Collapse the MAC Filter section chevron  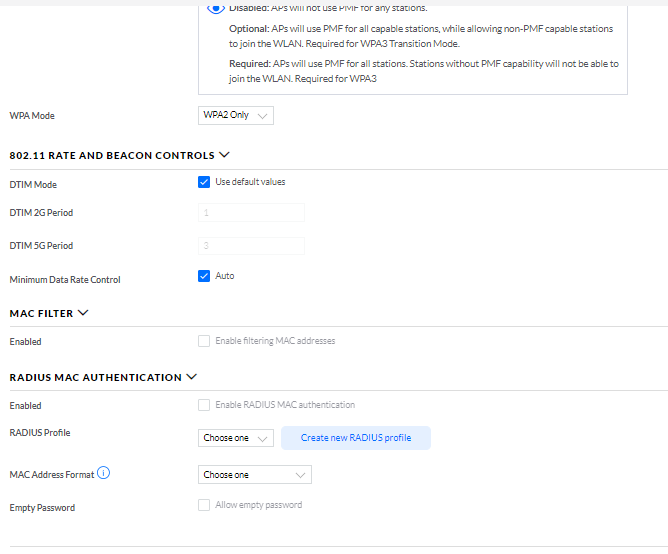[x=83, y=313]
